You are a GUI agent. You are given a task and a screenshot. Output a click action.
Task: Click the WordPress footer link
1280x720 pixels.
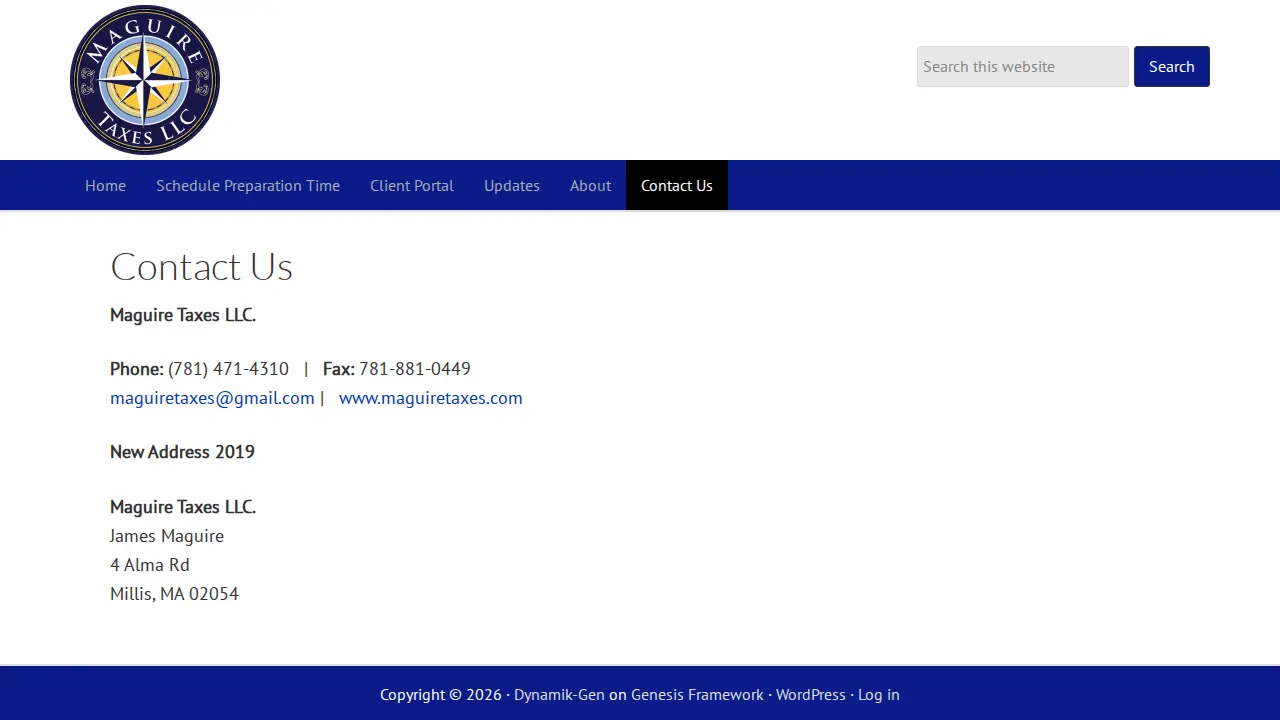tap(811, 695)
